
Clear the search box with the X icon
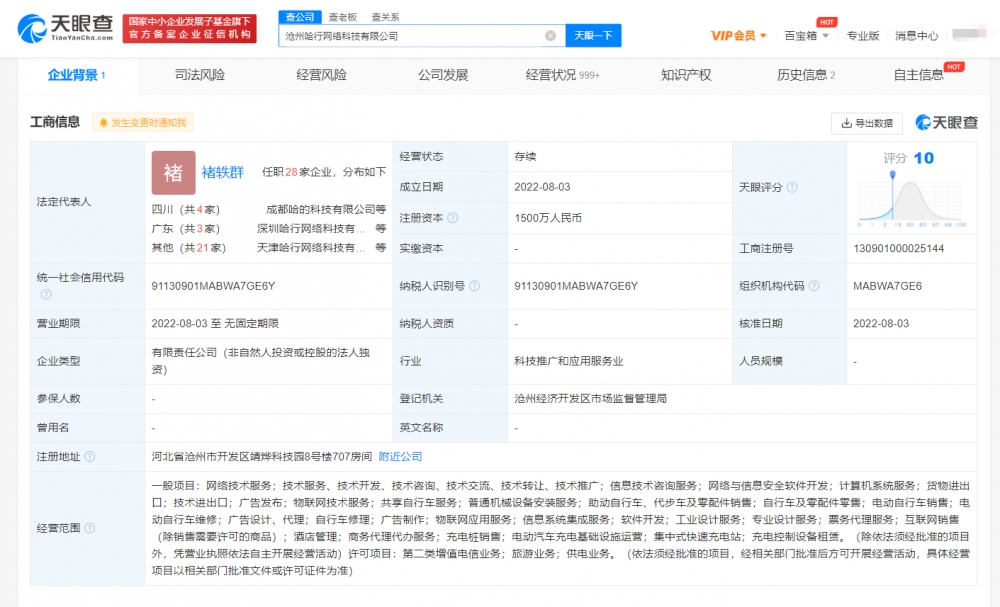pyautogui.click(x=550, y=36)
